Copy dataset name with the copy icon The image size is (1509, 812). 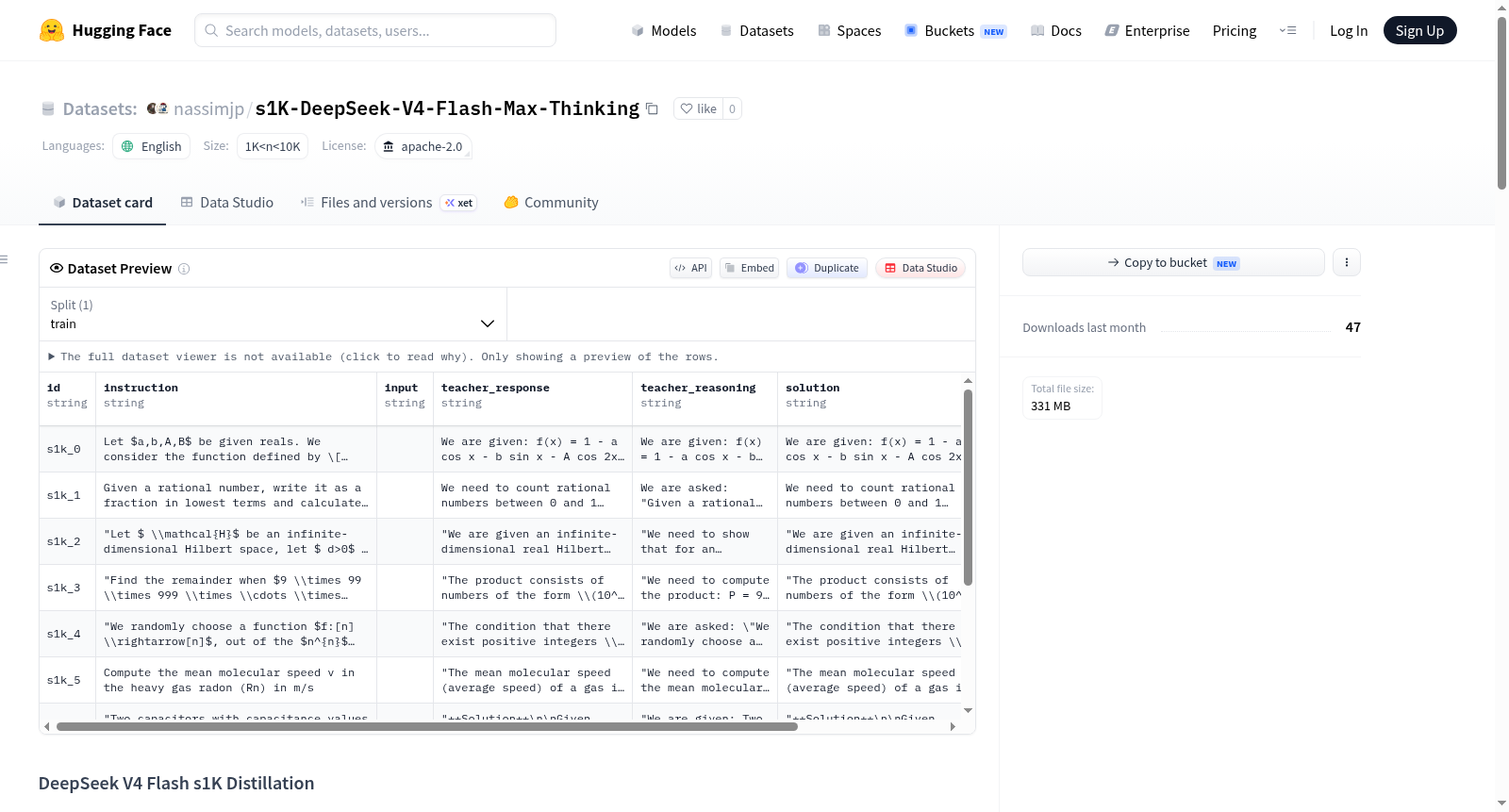[652, 108]
